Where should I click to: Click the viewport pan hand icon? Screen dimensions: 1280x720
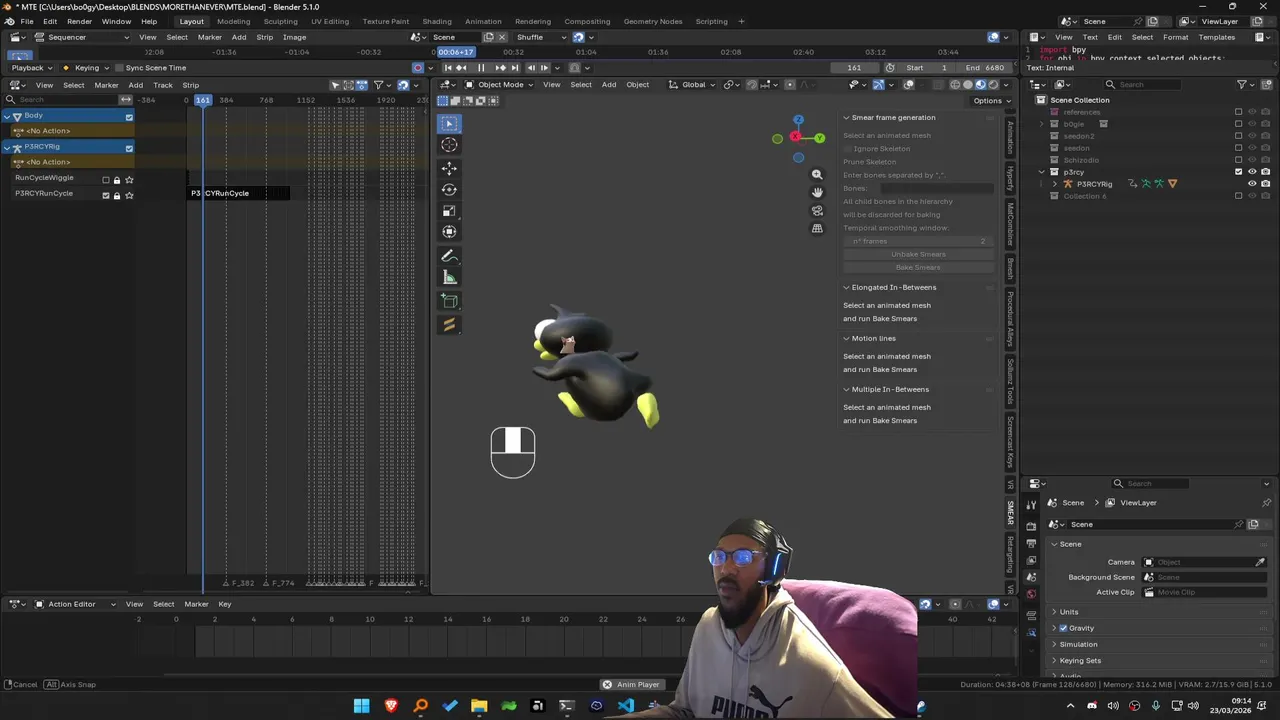click(817, 192)
